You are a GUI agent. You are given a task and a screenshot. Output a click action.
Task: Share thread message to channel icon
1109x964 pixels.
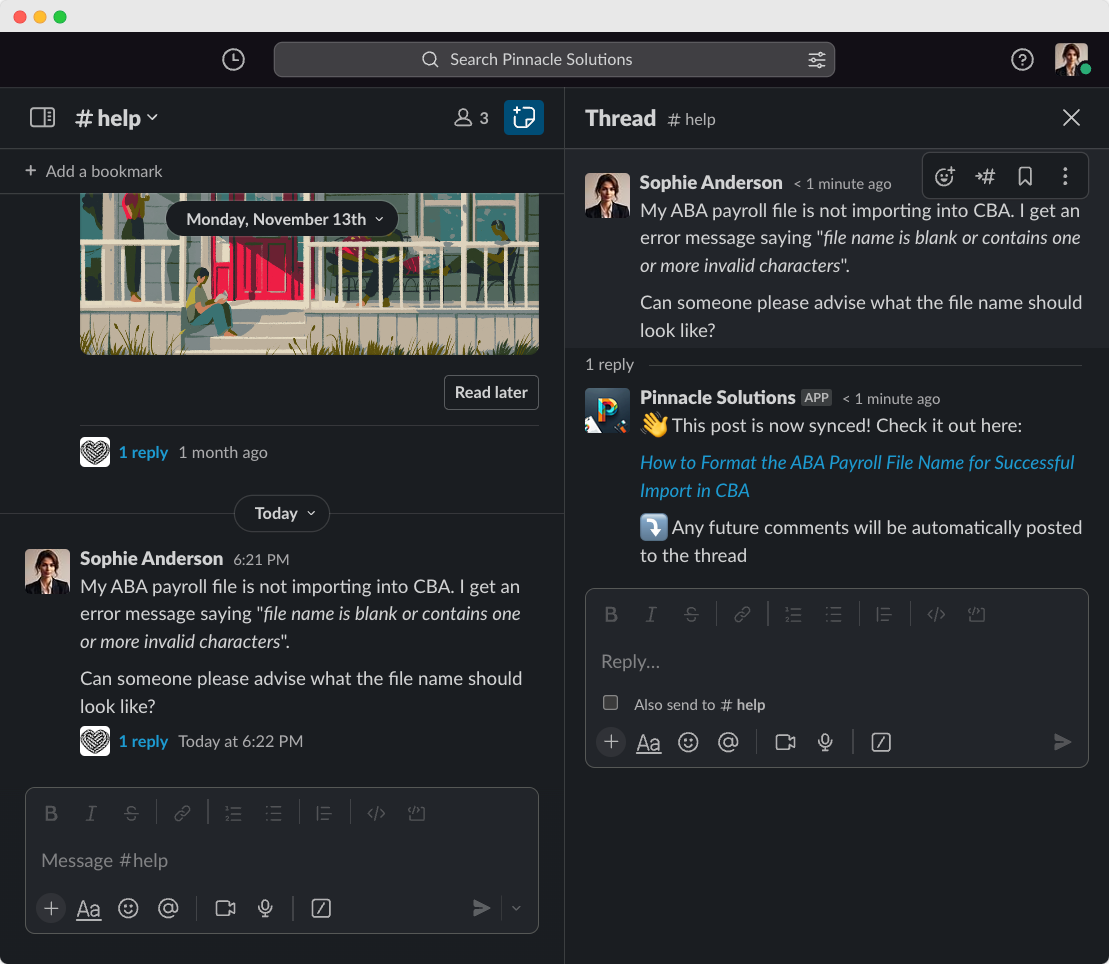point(985,176)
